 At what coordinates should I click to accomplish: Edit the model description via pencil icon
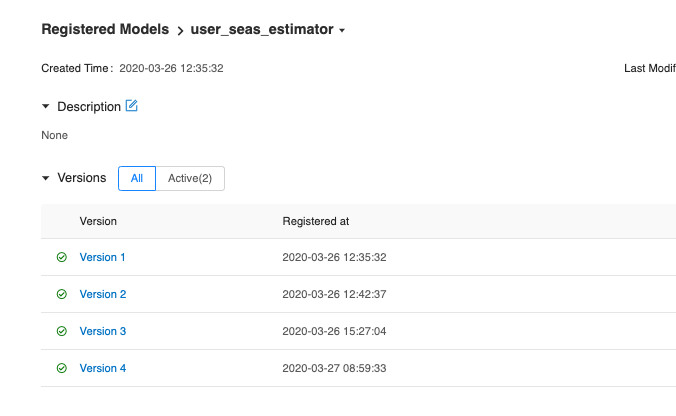131,106
